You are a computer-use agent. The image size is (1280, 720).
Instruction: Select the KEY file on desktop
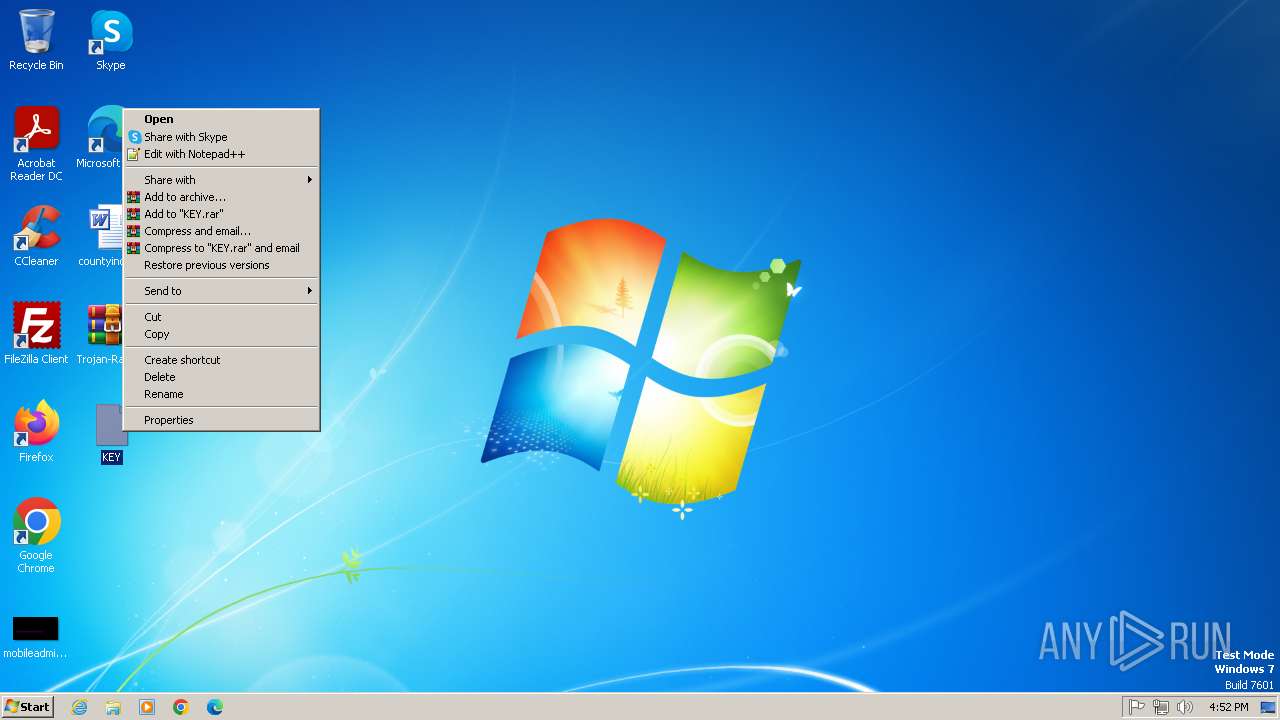tap(111, 434)
